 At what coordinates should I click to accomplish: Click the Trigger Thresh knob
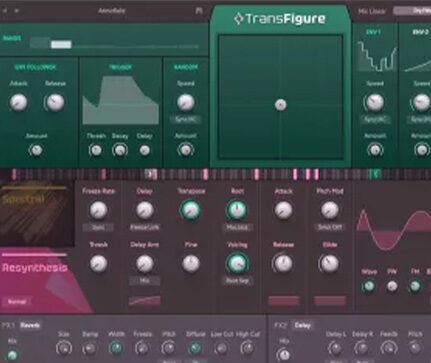[96, 150]
